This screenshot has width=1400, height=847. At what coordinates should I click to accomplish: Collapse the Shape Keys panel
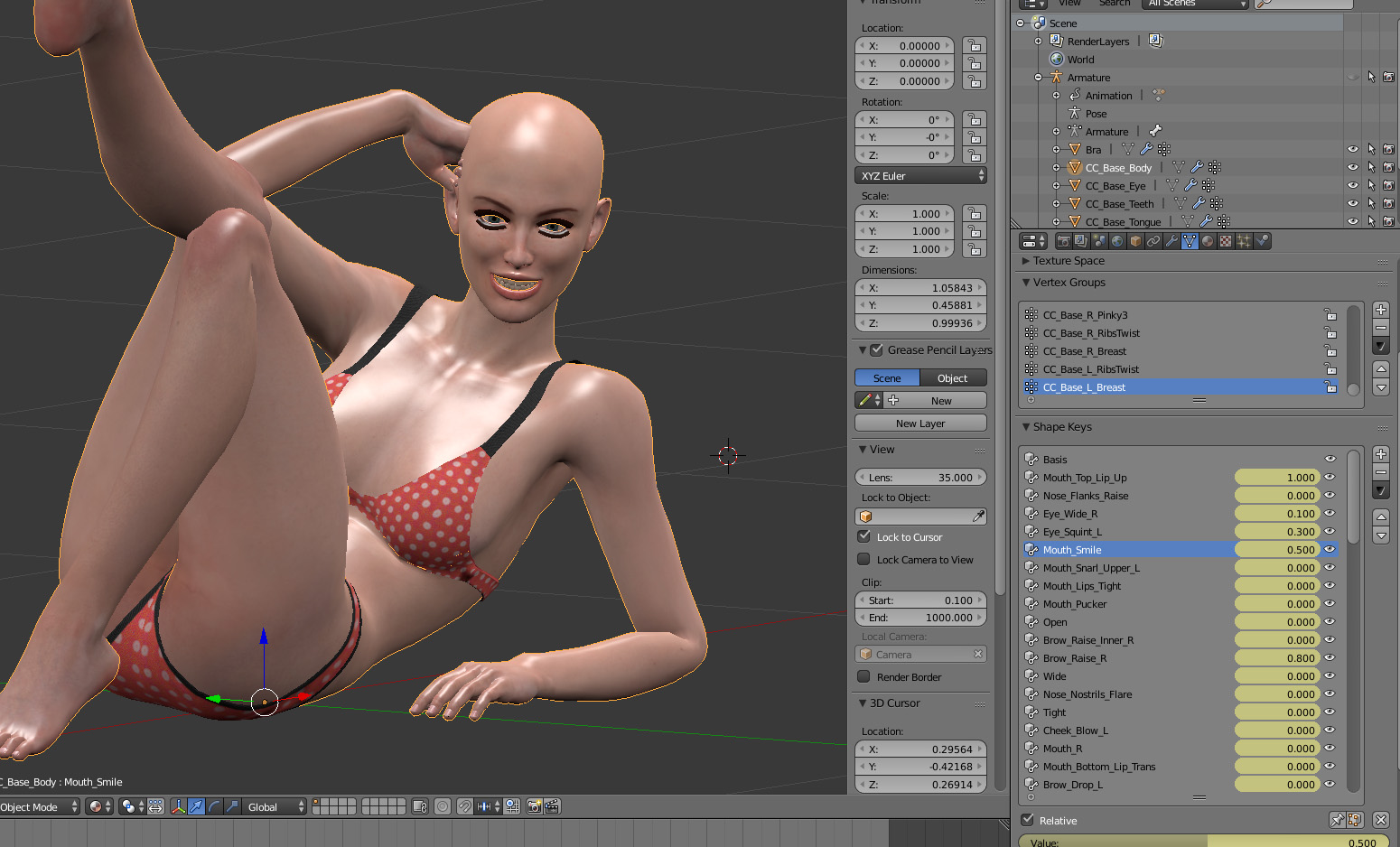click(x=1026, y=426)
